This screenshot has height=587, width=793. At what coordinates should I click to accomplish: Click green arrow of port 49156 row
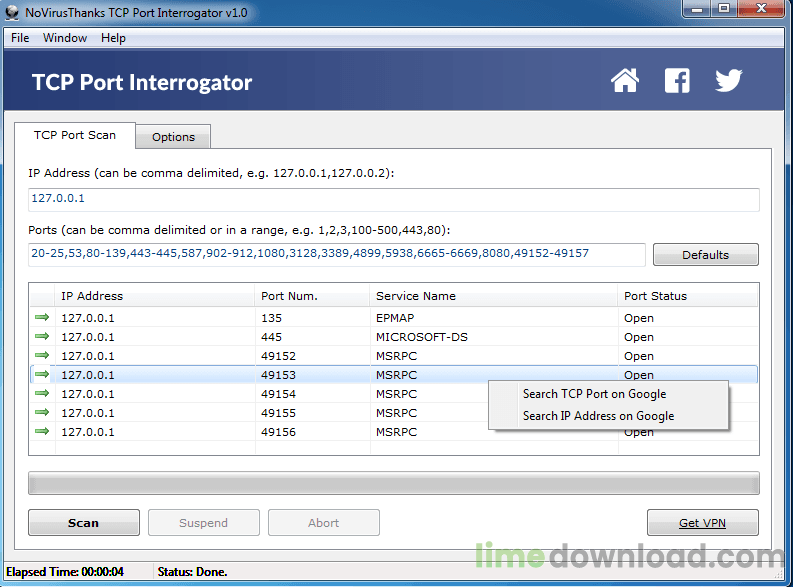coord(42,431)
